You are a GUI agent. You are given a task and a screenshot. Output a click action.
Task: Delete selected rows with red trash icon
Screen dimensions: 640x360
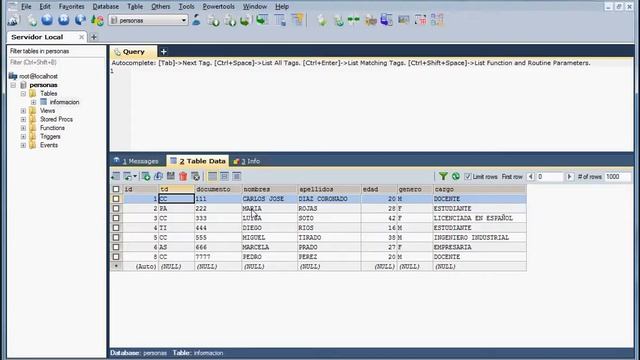(x=183, y=176)
